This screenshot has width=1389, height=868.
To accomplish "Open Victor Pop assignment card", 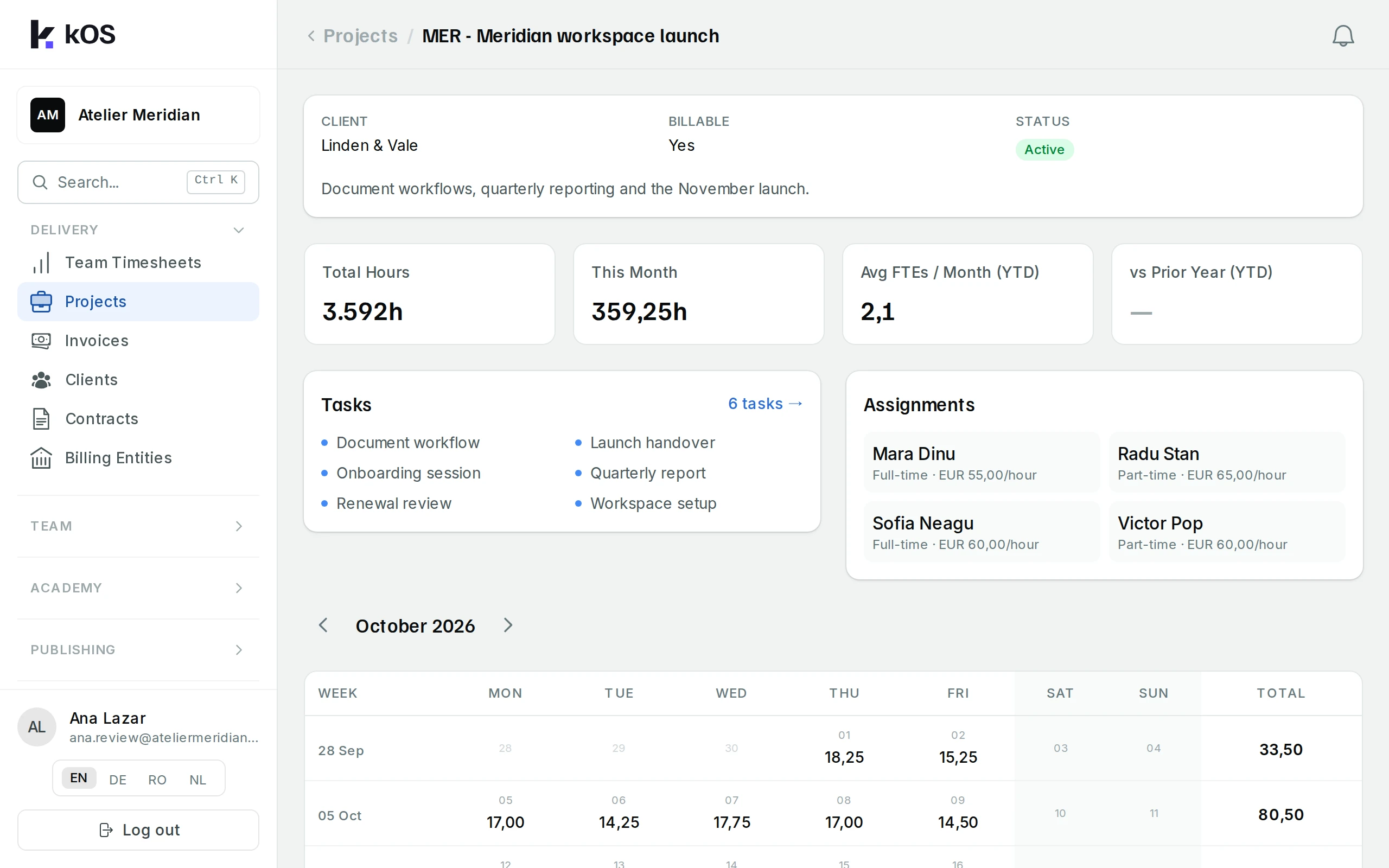I will point(1227,532).
